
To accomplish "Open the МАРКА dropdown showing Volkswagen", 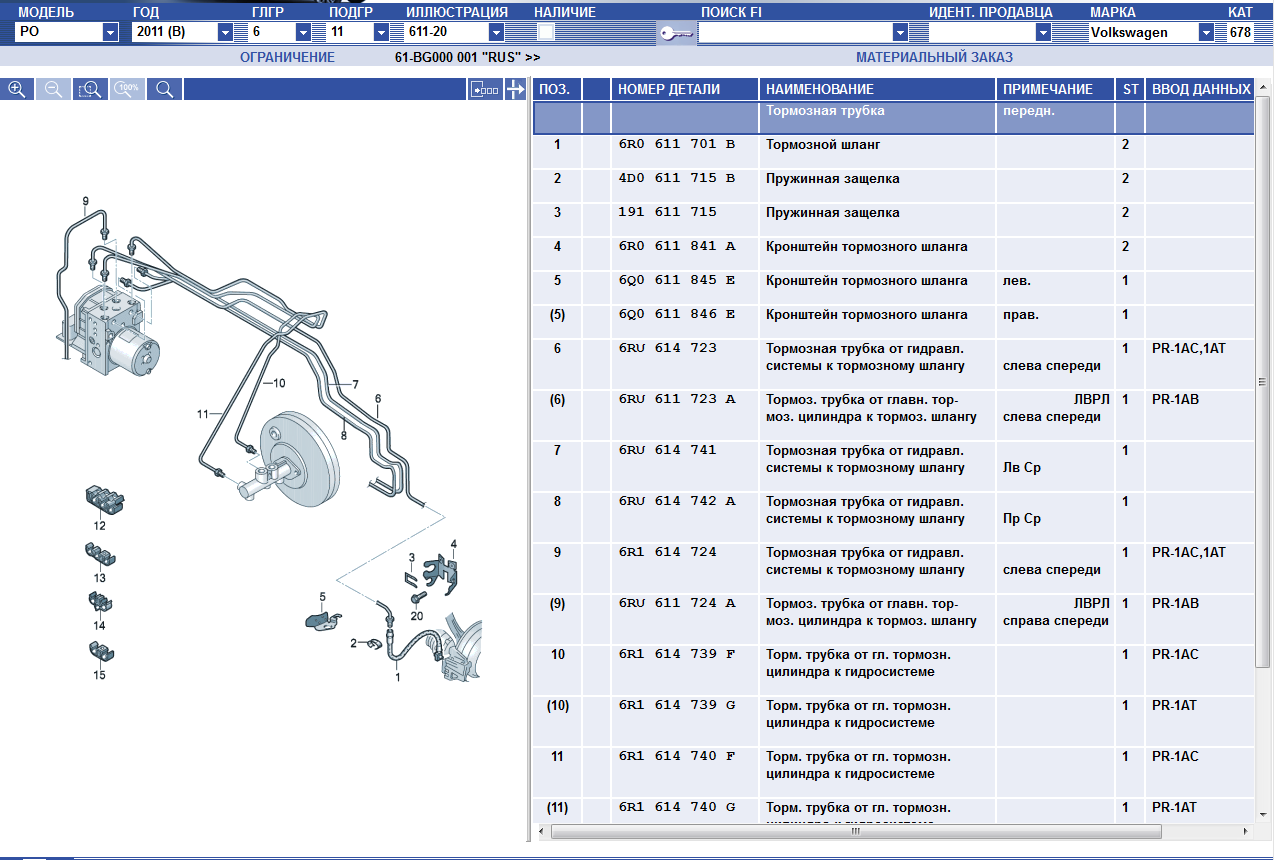I will [x=1207, y=32].
